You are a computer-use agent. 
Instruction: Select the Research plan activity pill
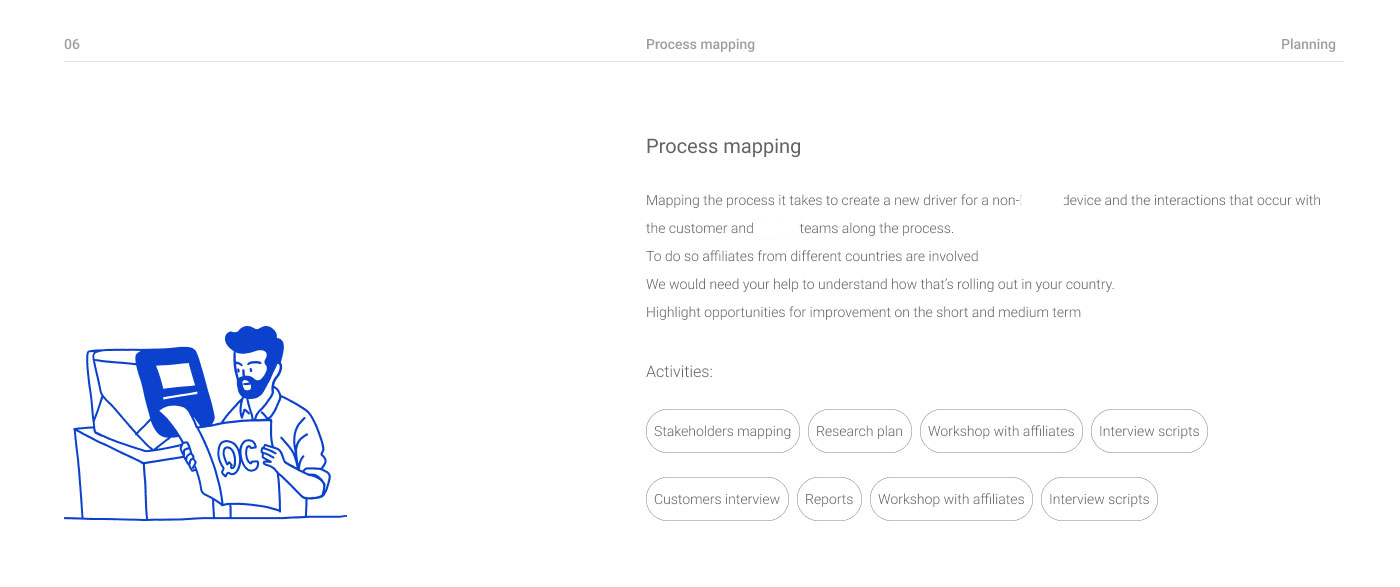859,431
